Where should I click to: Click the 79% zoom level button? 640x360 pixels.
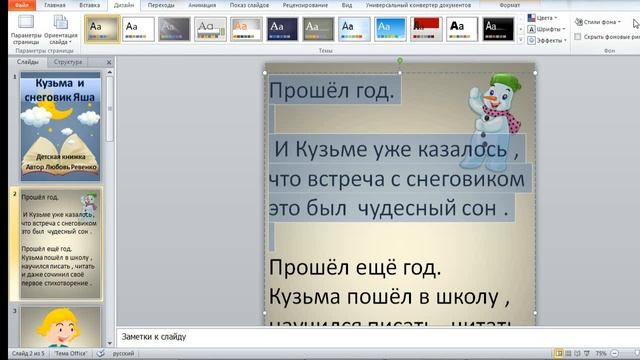pos(600,353)
